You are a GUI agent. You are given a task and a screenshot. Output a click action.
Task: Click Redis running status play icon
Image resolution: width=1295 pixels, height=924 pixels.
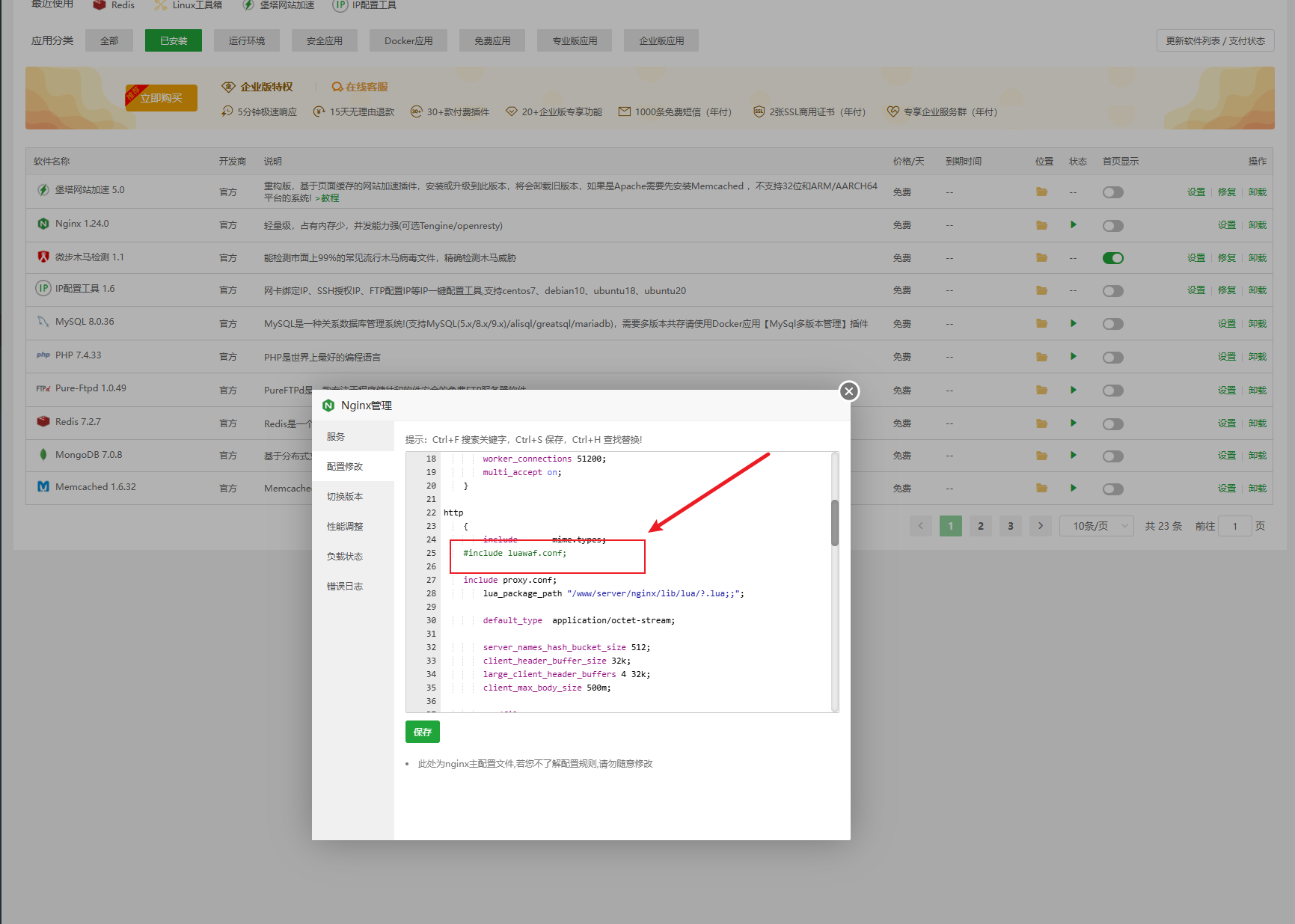click(x=1074, y=423)
